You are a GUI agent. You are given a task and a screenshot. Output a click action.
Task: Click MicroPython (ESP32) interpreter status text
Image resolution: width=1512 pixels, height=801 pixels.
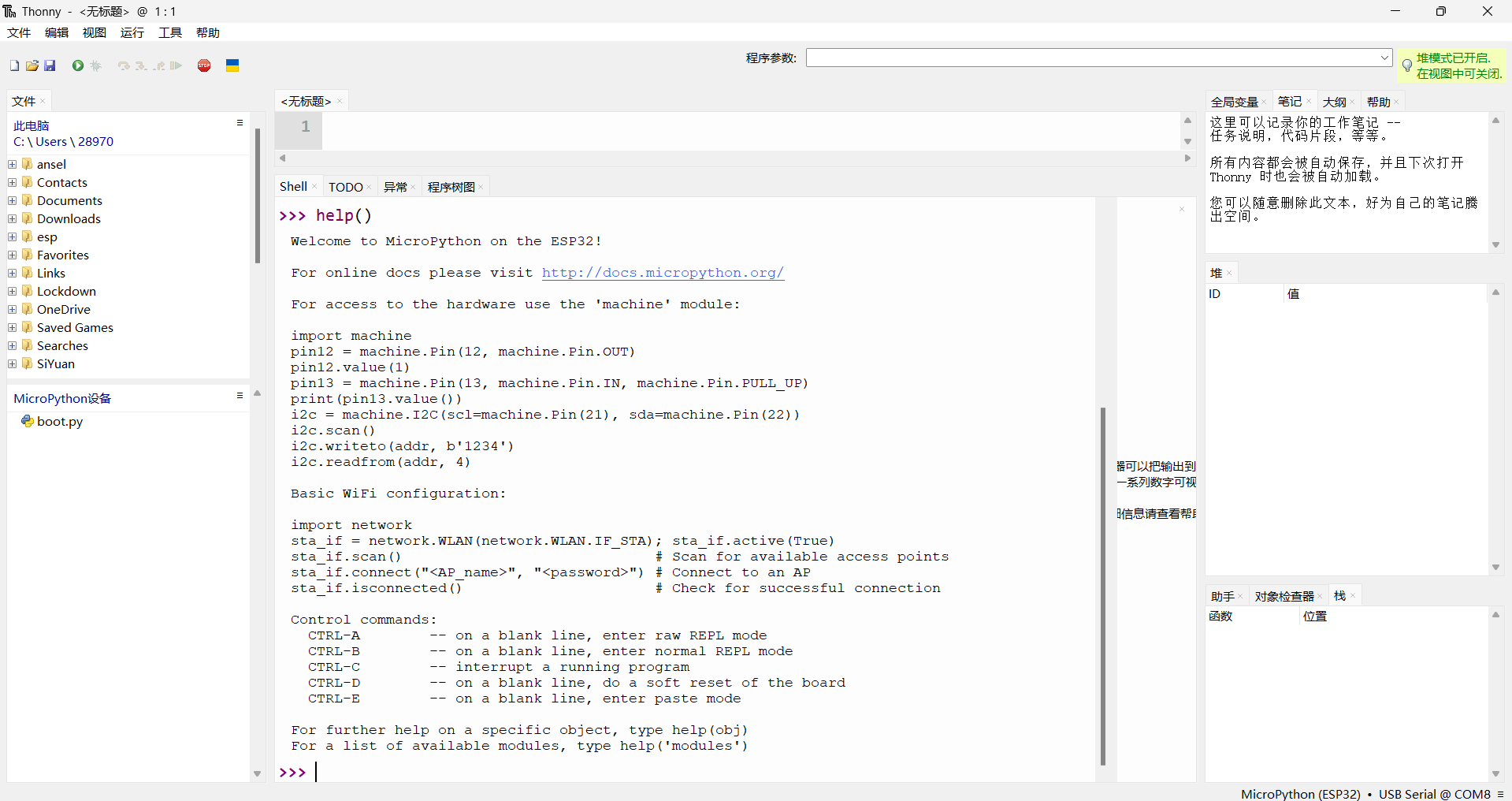(x=1300, y=794)
